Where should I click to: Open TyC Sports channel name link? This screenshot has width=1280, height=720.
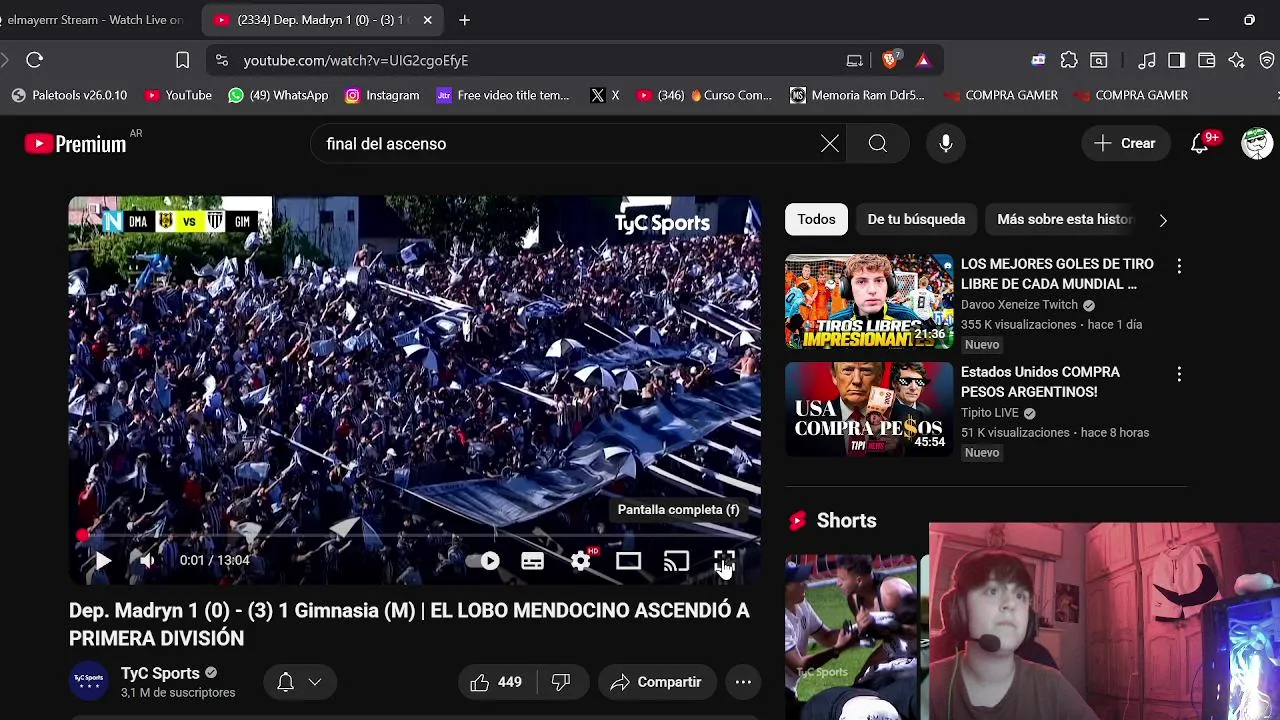coord(160,673)
